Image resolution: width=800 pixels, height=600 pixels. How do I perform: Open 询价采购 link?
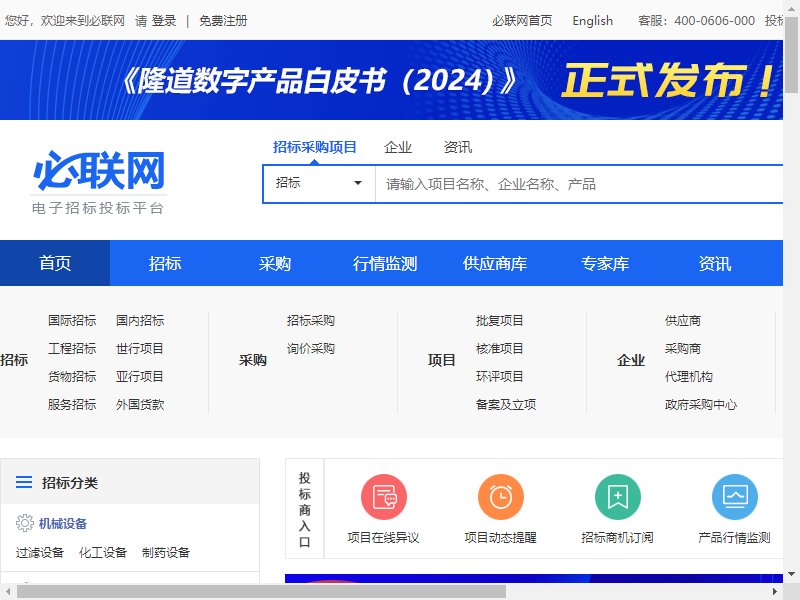pyautogui.click(x=311, y=348)
